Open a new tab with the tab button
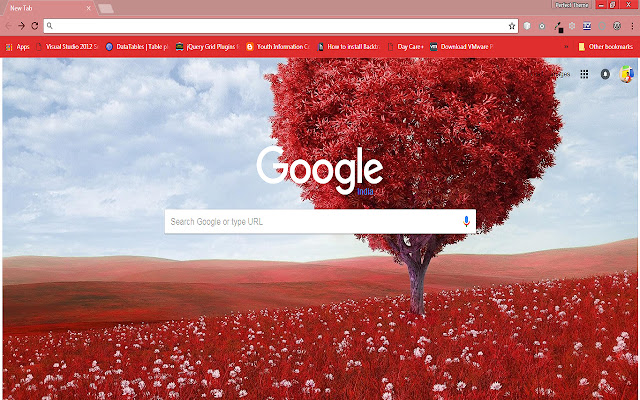The image size is (640, 400). click(x=106, y=8)
